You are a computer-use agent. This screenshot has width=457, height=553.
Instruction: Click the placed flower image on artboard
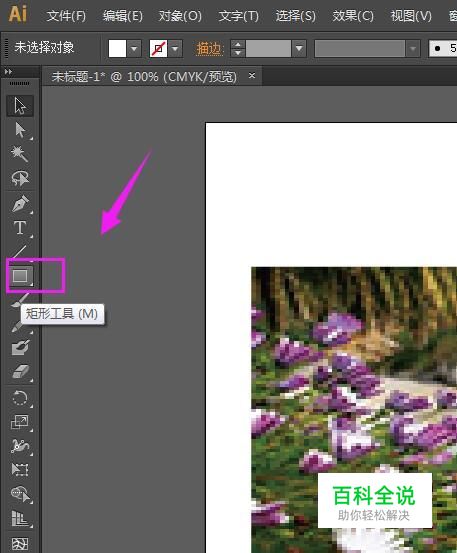pos(354,410)
